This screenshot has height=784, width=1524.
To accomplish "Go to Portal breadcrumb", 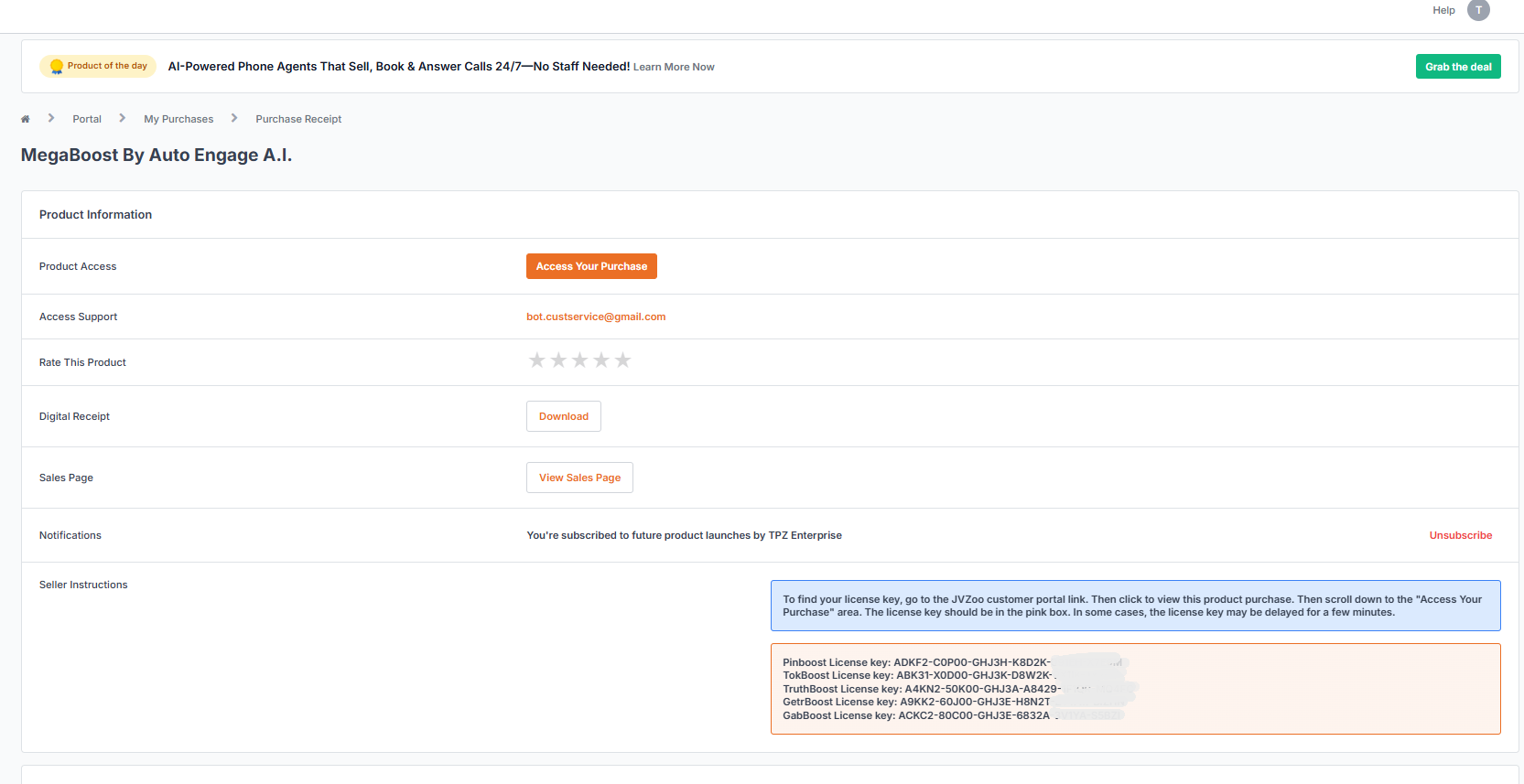I will coord(87,119).
